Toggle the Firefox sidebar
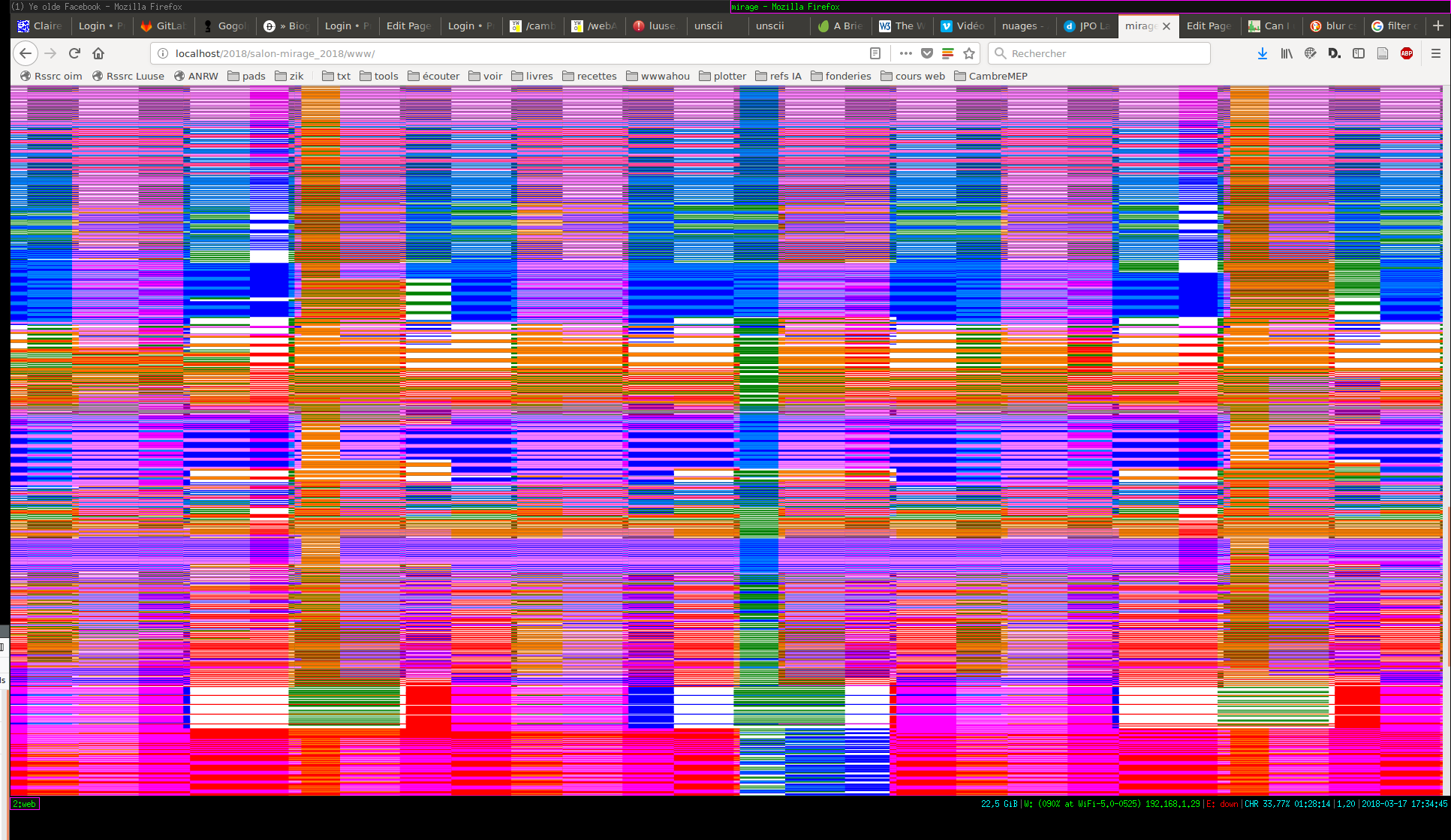The width and height of the screenshot is (1451, 840). point(1359,53)
